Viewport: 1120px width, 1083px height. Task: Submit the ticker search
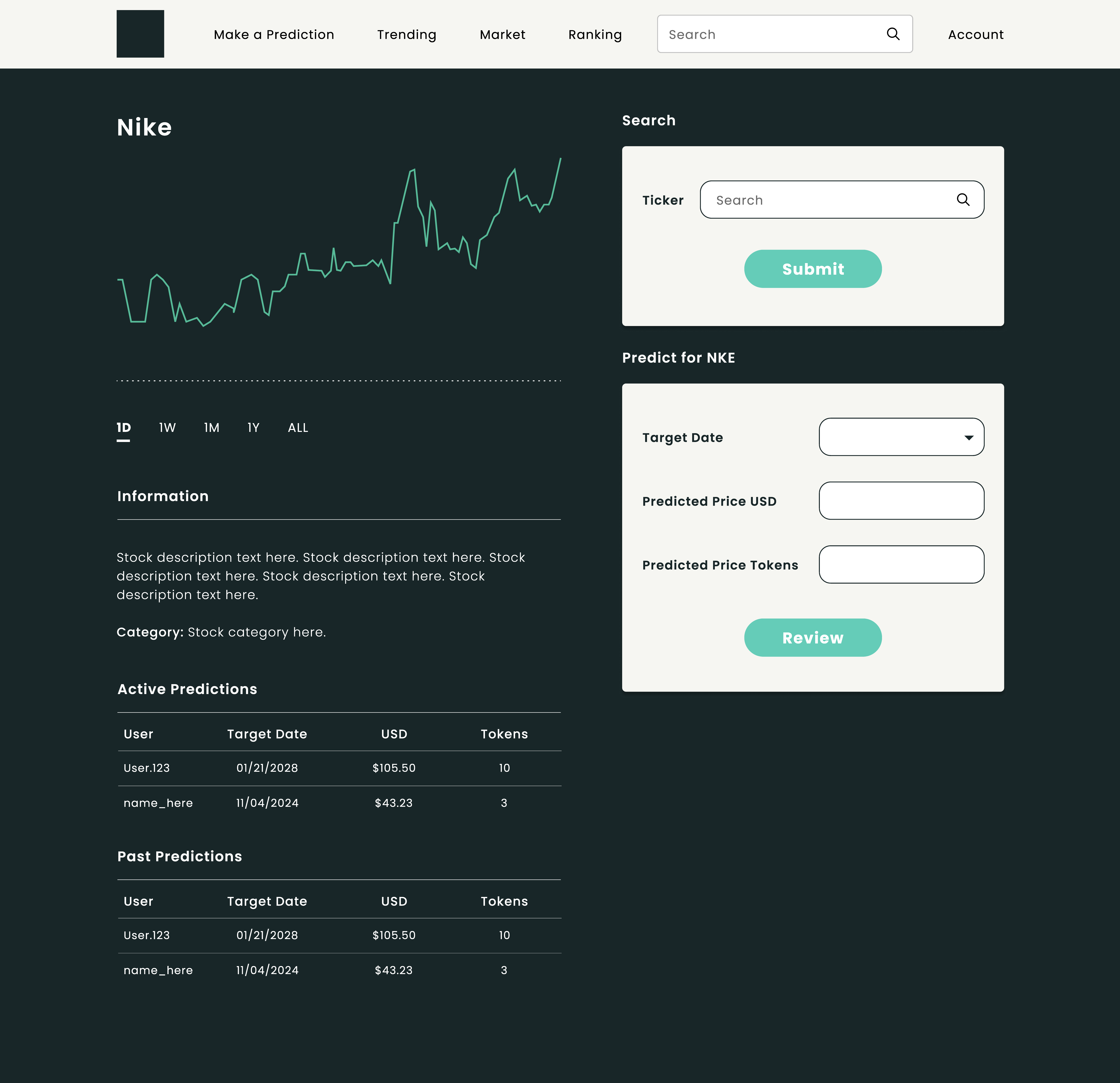coord(813,269)
